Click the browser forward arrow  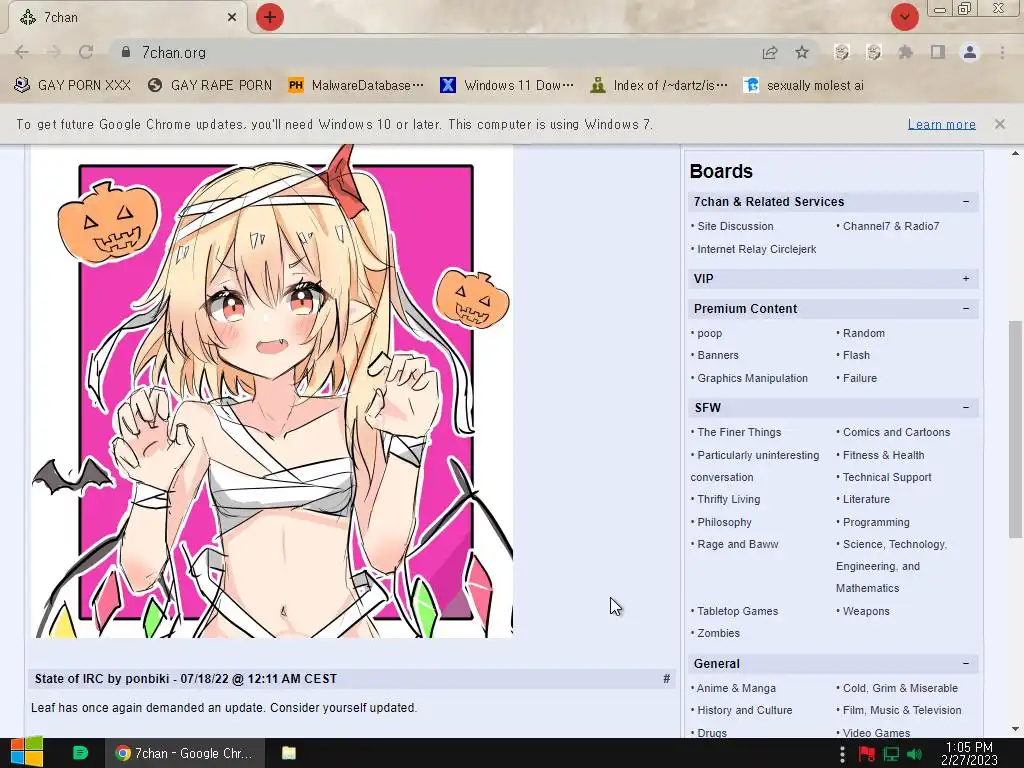pos(54,52)
